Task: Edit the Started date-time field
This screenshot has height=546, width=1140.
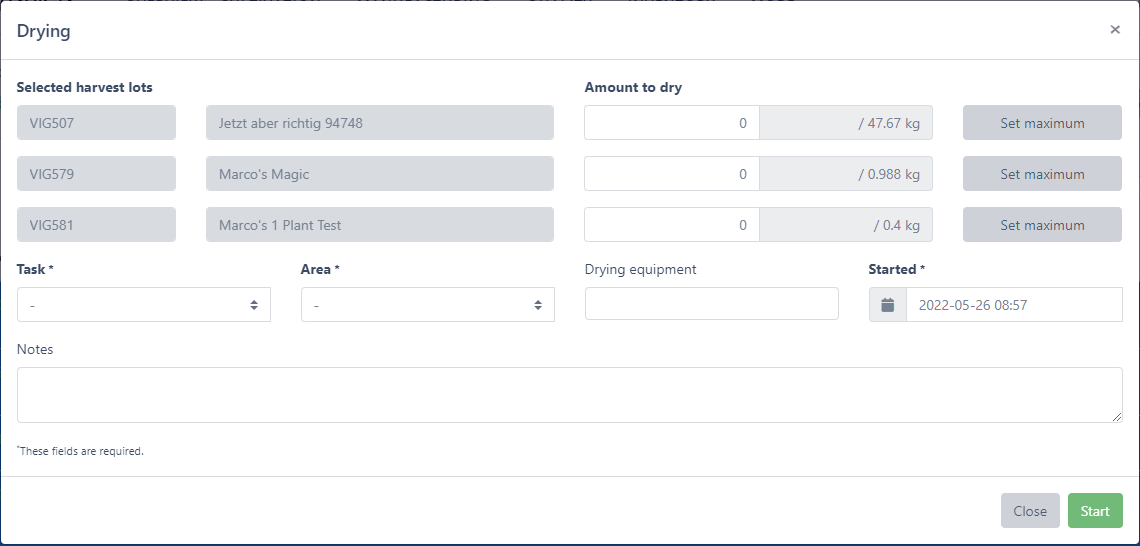Action: 1013,305
